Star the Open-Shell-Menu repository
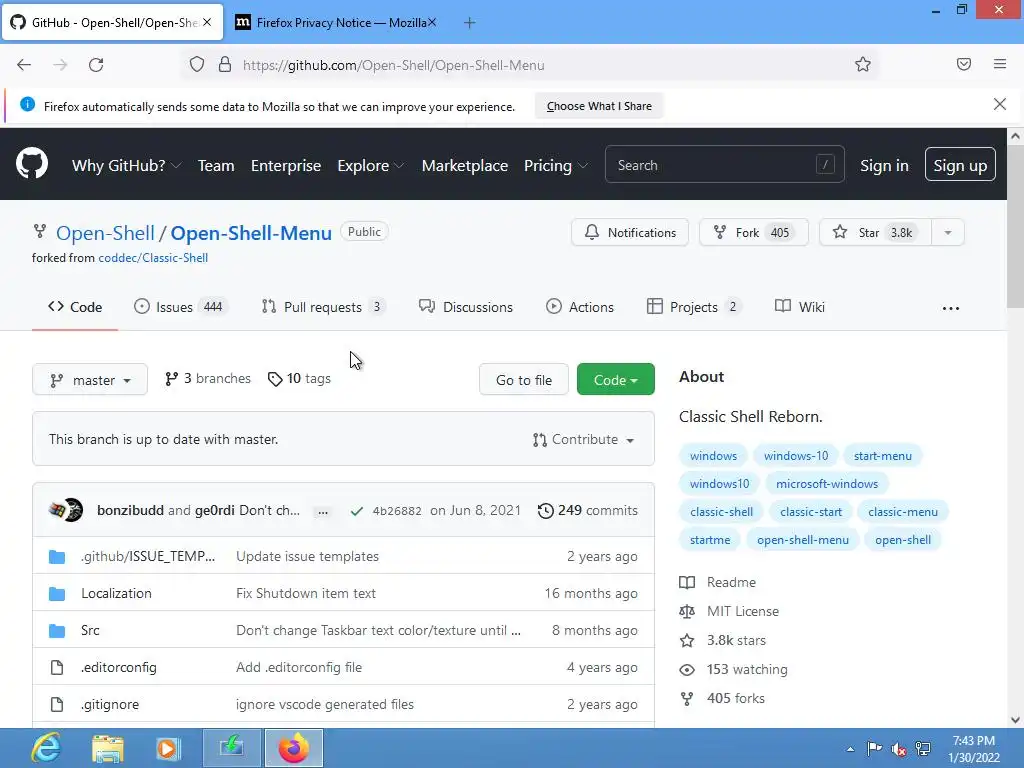This screenshot has height=768, width=1024. coord(875,232)
